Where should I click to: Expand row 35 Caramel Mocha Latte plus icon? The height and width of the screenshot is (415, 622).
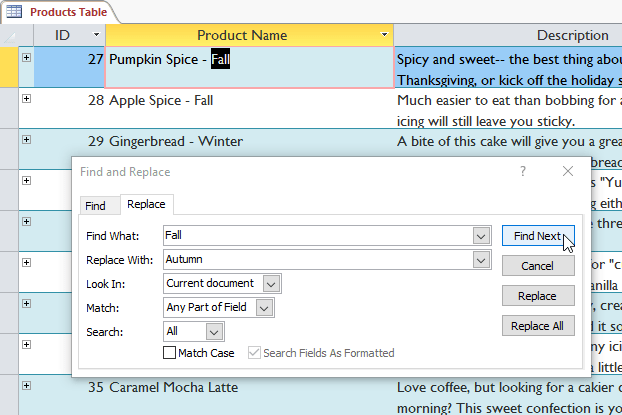26,385
